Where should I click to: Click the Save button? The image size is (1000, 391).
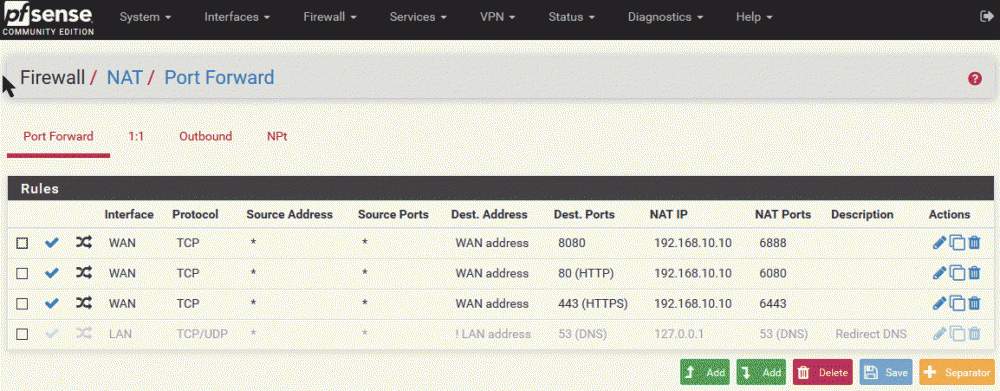(x=886, y=372)
